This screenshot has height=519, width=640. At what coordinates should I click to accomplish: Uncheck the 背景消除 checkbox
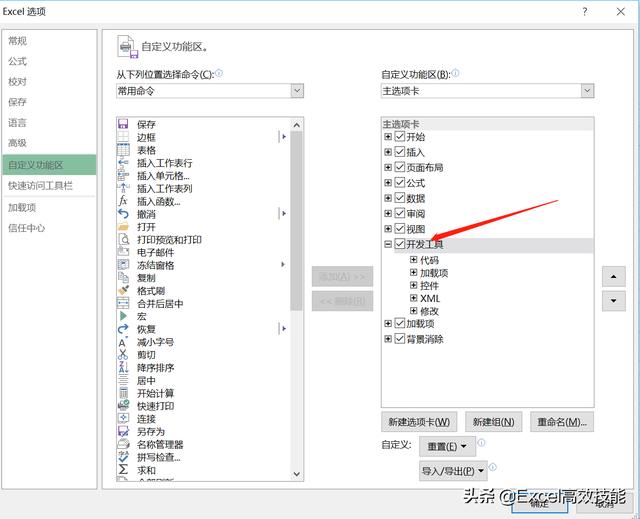click(400, 339)
